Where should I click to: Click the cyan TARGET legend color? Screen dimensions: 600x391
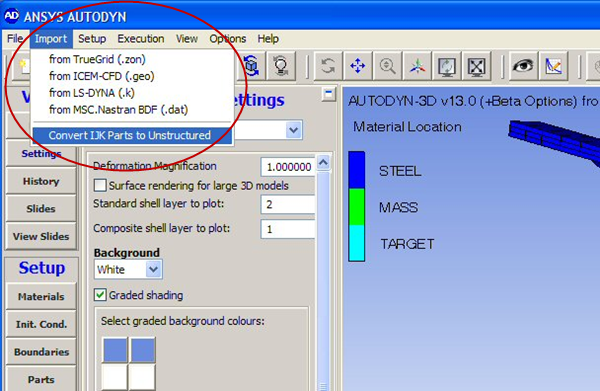coord(357,243)
